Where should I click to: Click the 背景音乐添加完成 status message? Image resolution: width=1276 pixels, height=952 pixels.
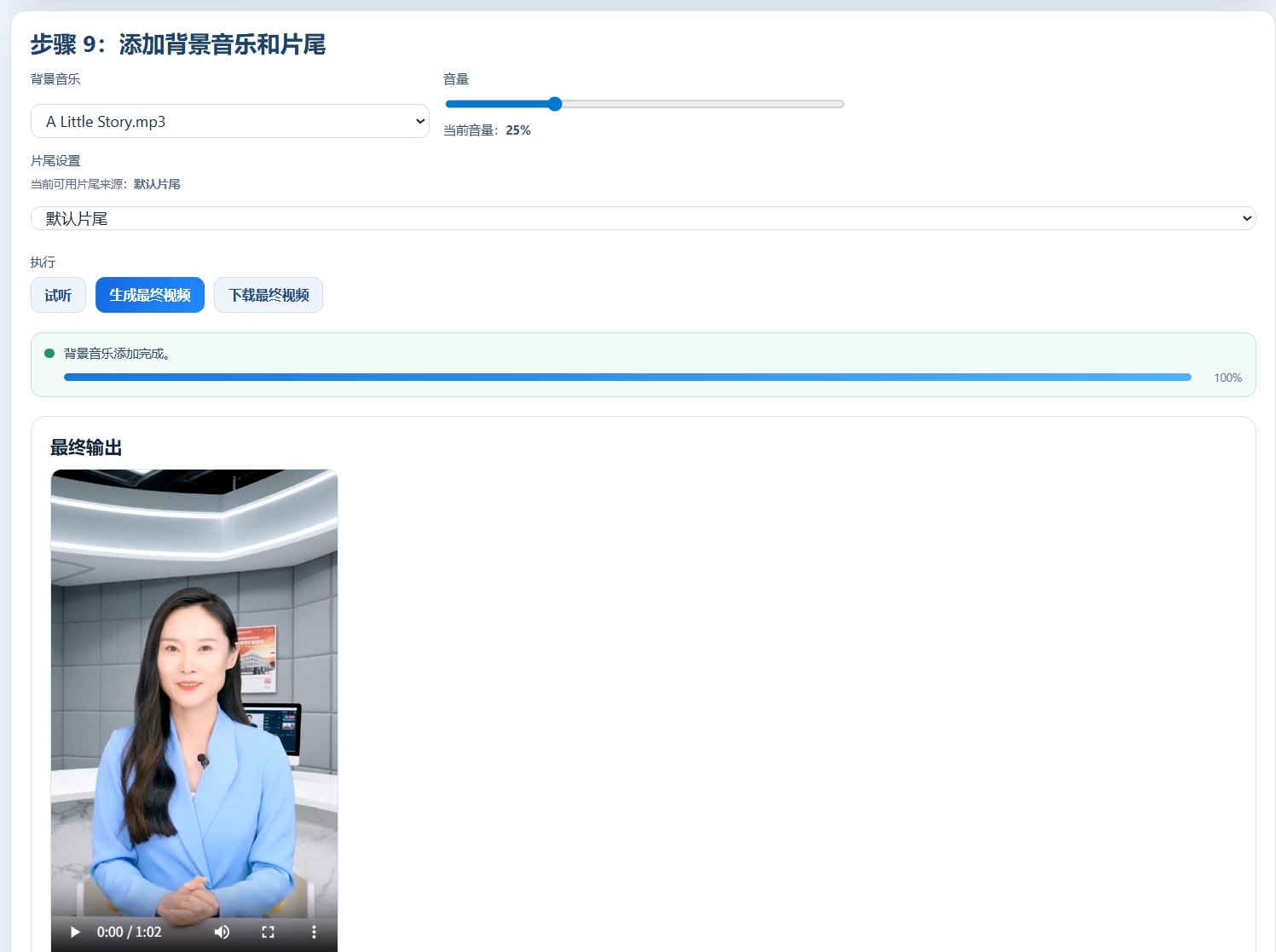point(118,354)
